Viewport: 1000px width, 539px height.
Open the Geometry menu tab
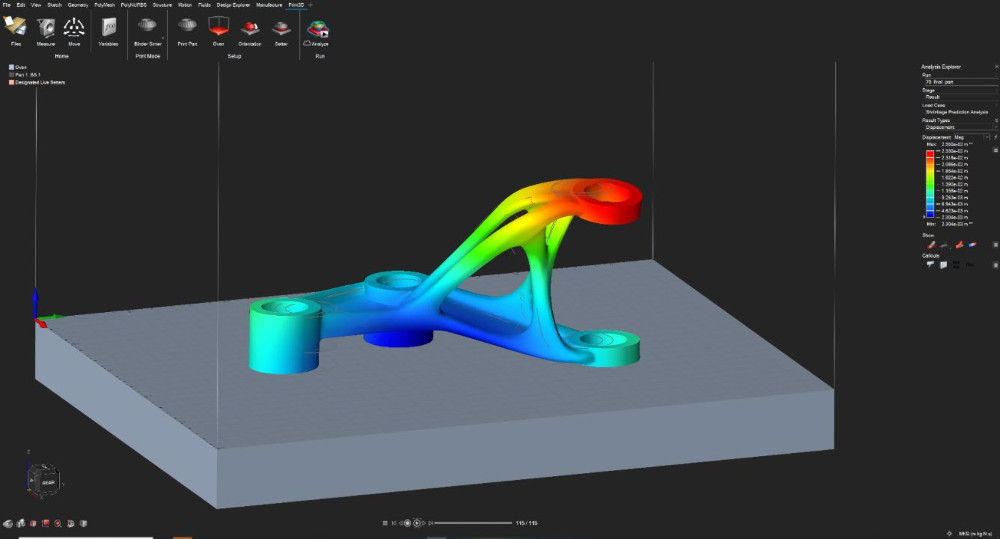pos(78,5)
